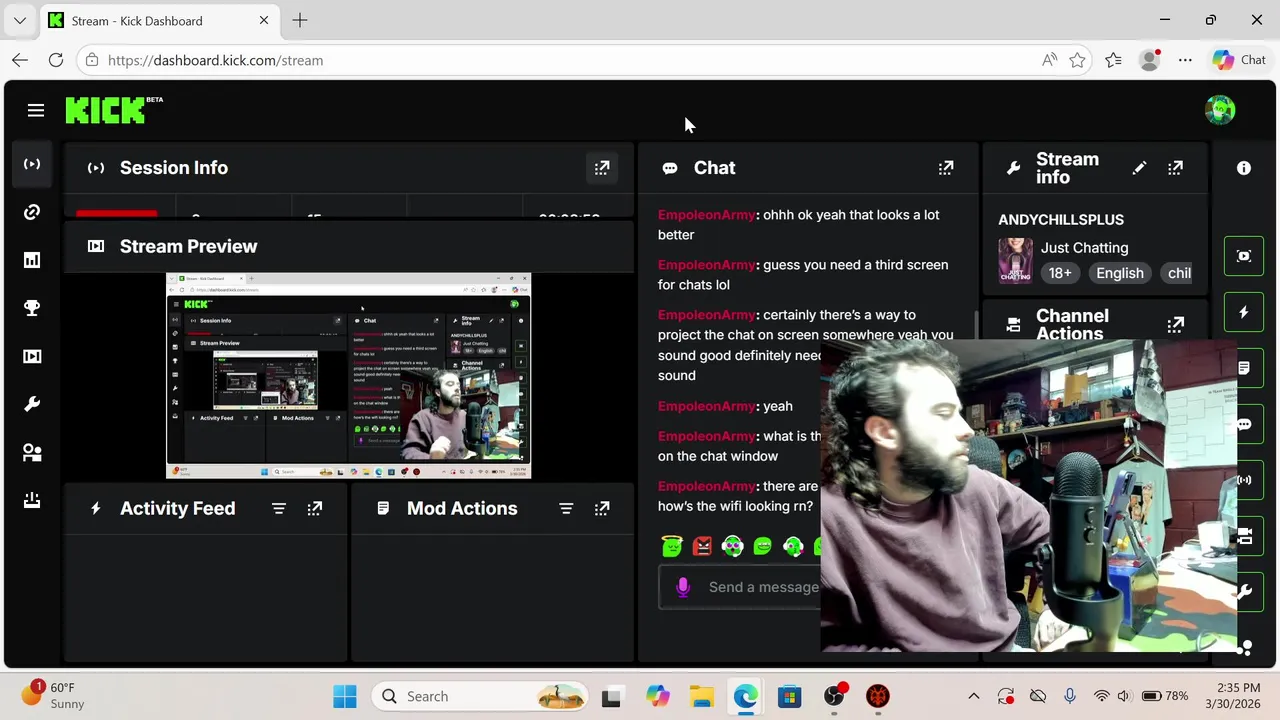Open tab search dropdown arrow

tap(20, 20)
